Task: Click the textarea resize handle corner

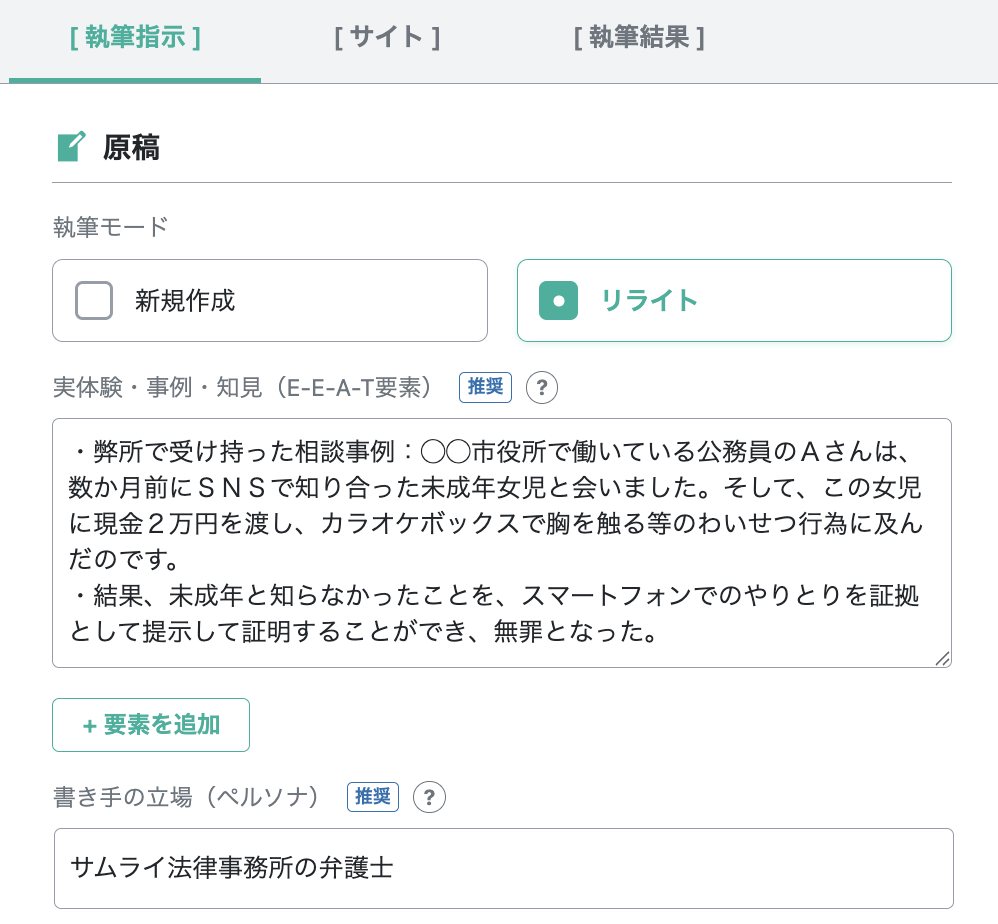Action: point(941,659)
